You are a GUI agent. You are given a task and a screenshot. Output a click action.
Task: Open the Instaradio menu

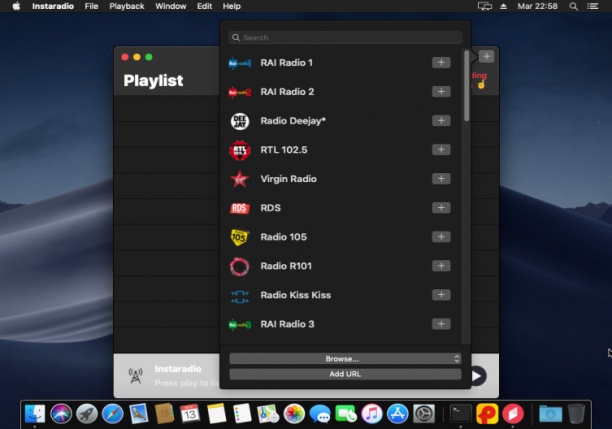[x=53, y=6]
